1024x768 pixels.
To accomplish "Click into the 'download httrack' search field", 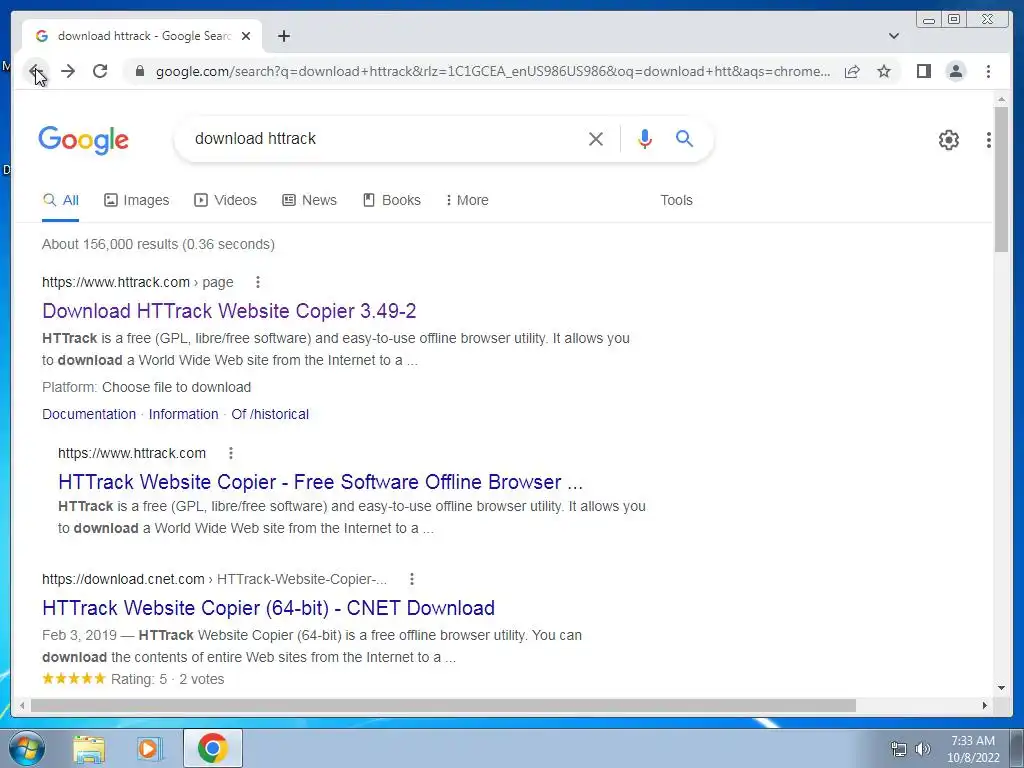I will click(385, 138).
